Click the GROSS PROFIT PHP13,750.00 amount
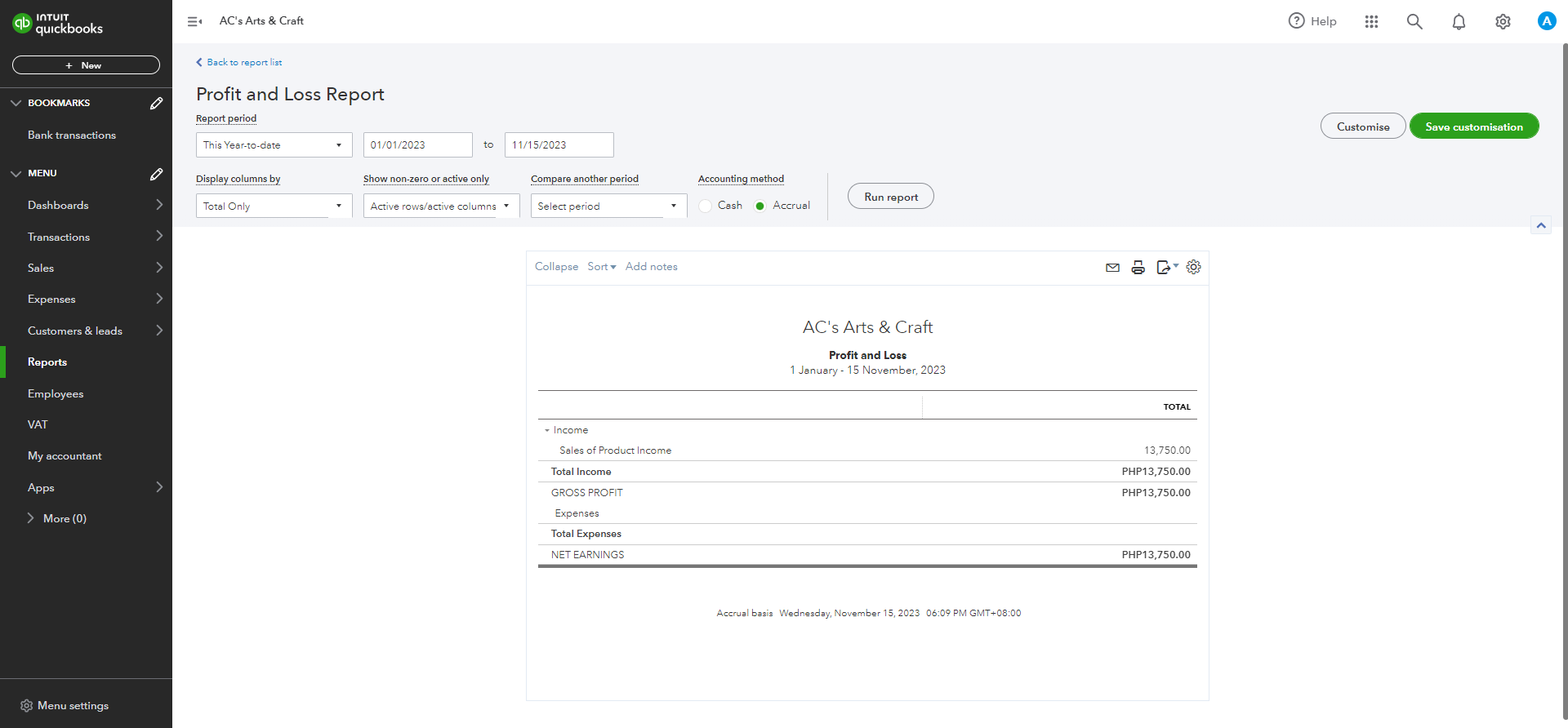 pyautogui.click(x=1156, y=493)
